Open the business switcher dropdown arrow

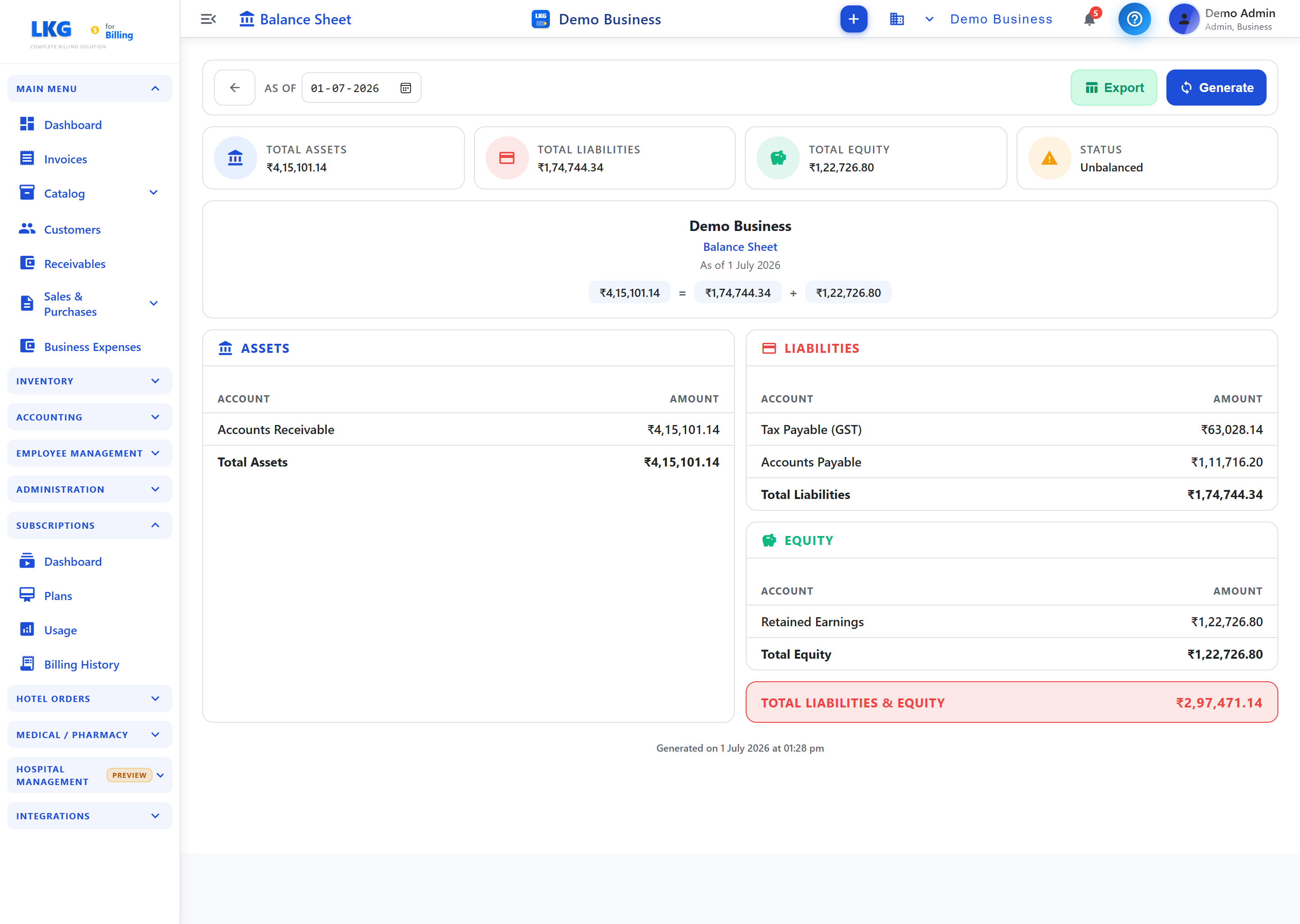click(x=929, y=19)
